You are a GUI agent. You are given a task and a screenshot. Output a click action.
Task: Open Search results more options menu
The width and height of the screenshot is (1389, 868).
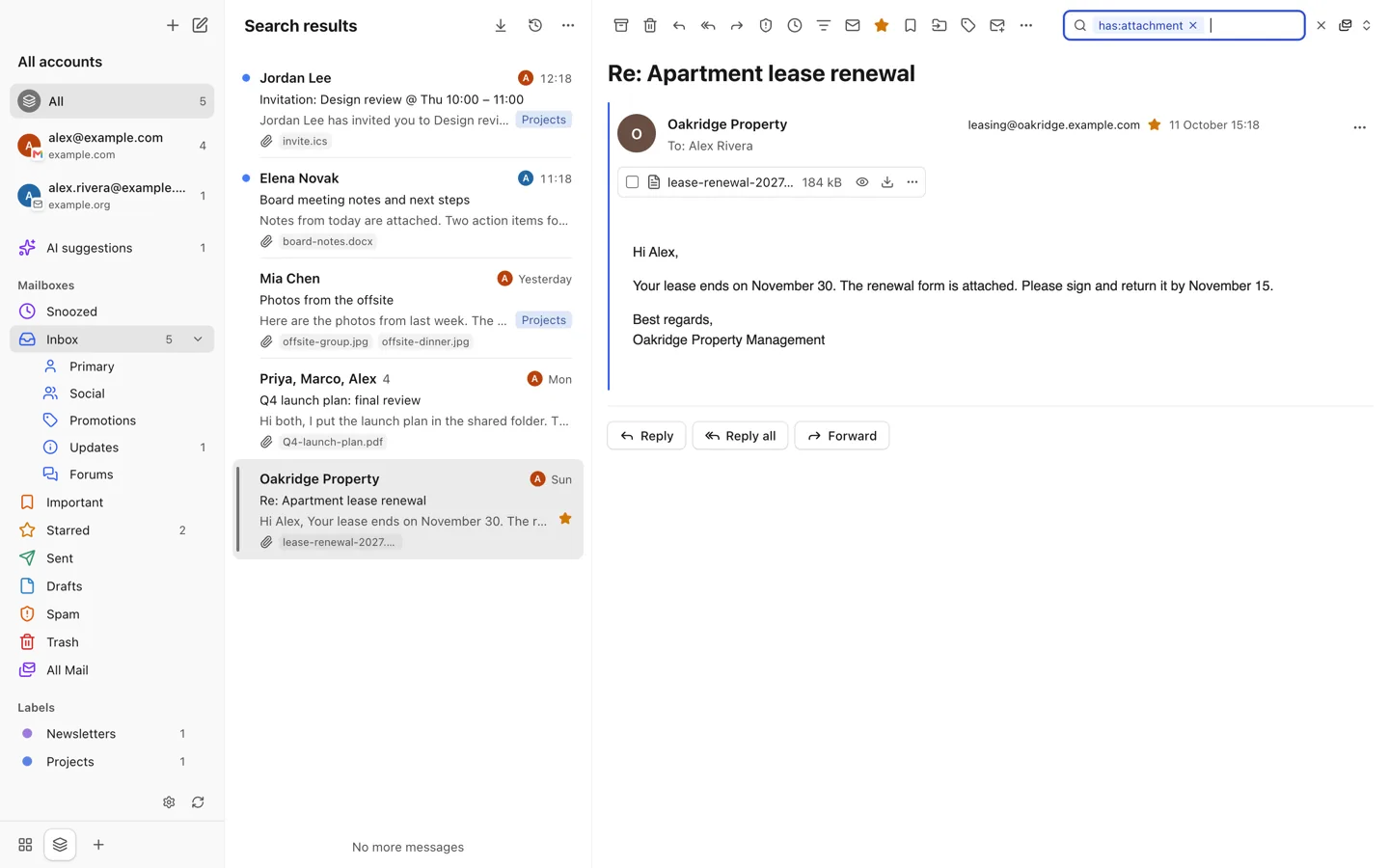pyautogui.click(x=568, y=26)
